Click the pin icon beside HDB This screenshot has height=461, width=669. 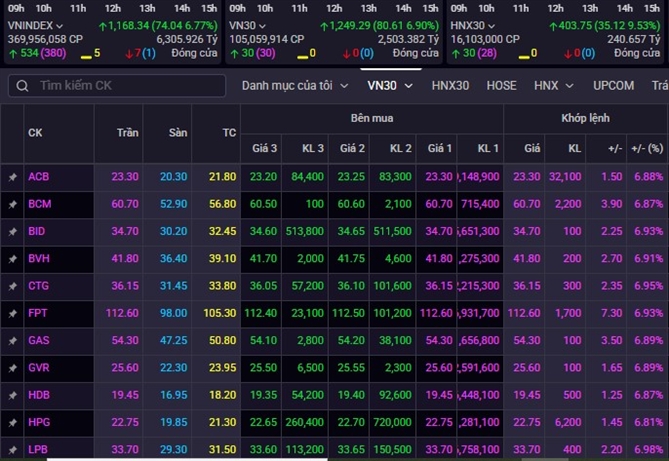[12, 395]
